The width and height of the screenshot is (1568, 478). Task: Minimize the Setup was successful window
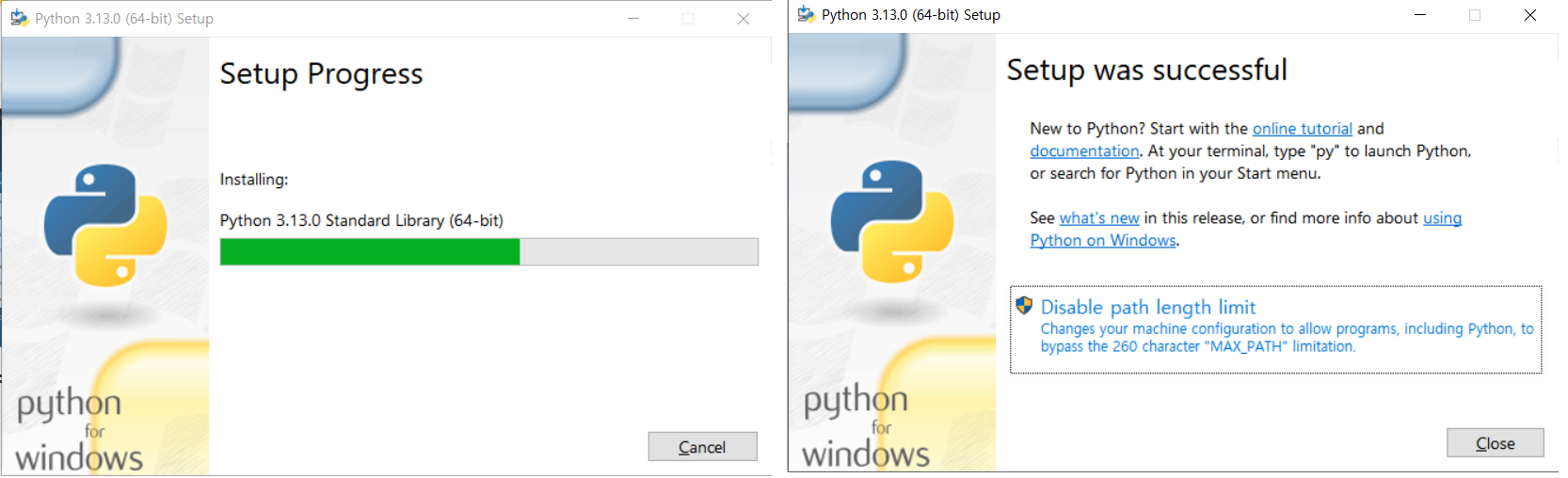pyautogui.click(x=1420, y=15)
